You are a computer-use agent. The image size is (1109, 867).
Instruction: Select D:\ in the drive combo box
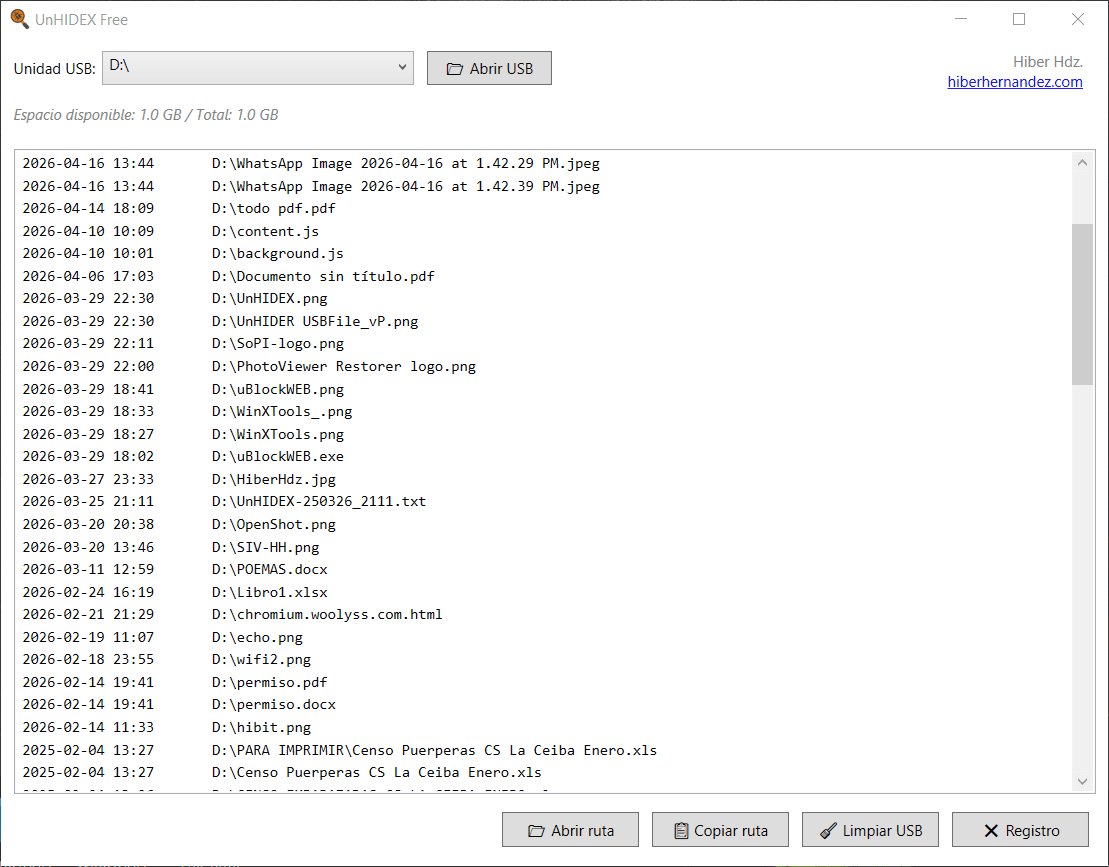[x=250, y=67]
